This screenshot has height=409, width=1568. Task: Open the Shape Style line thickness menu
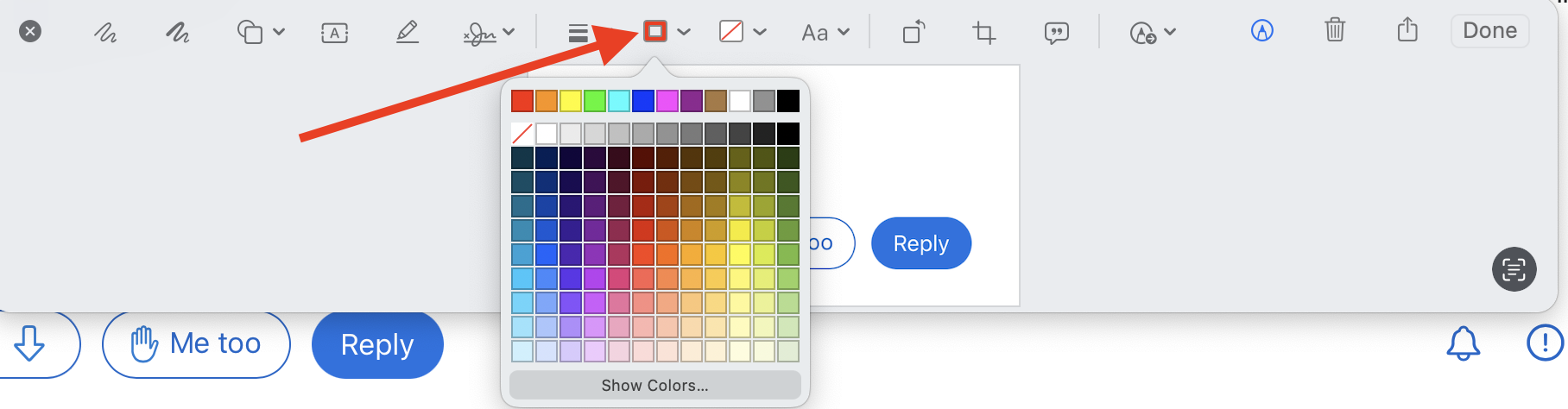pyautogui.click(x=579, y=33)
